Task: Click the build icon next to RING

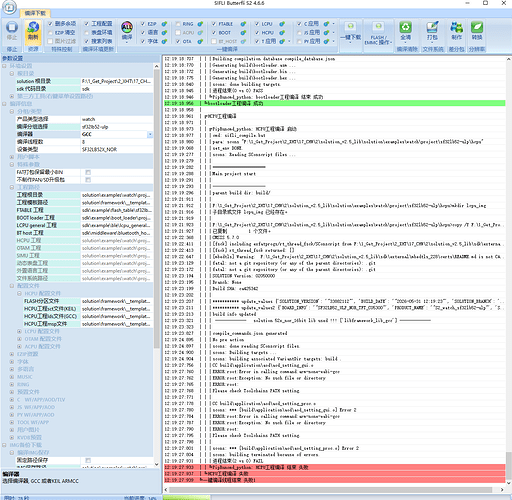Action: tap(200, 24)
